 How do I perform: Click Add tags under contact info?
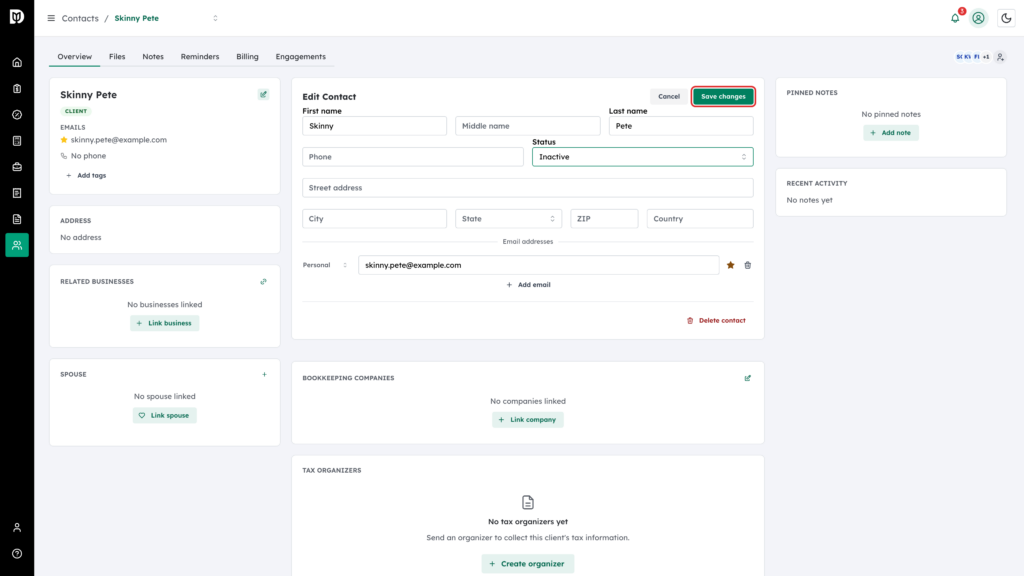[x=86, y=176]
